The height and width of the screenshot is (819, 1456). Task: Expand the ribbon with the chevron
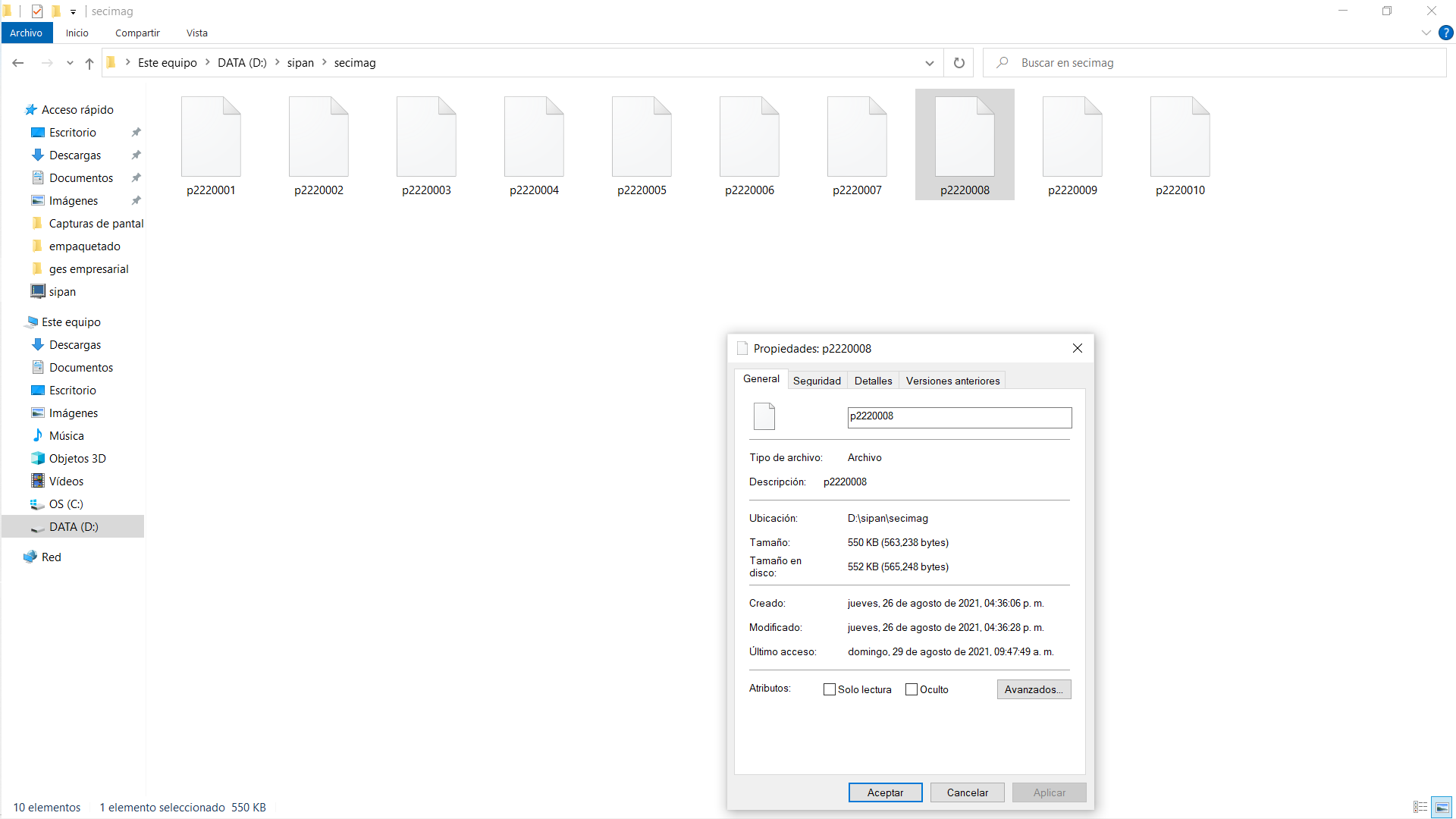[x=1426, y=33]
